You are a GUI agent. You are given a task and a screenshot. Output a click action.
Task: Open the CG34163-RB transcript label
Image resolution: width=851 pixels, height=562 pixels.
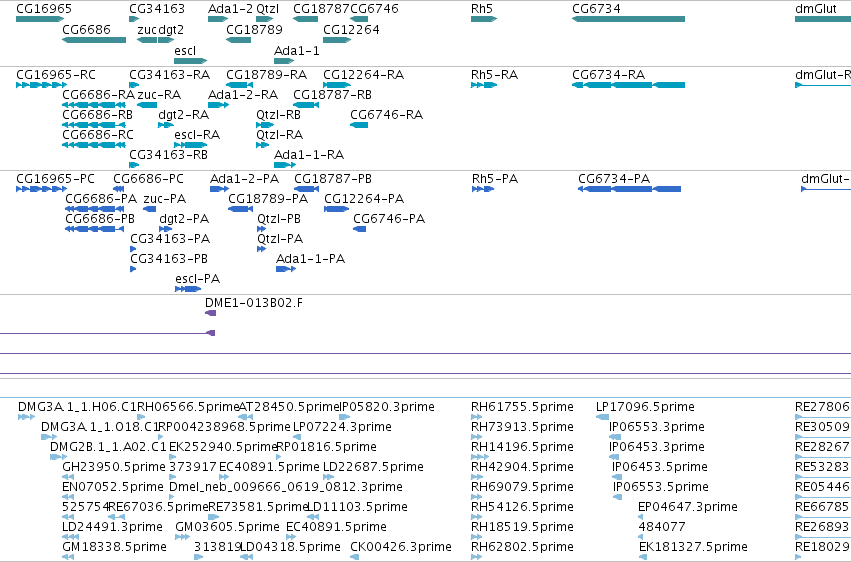(x=168, y=155)
